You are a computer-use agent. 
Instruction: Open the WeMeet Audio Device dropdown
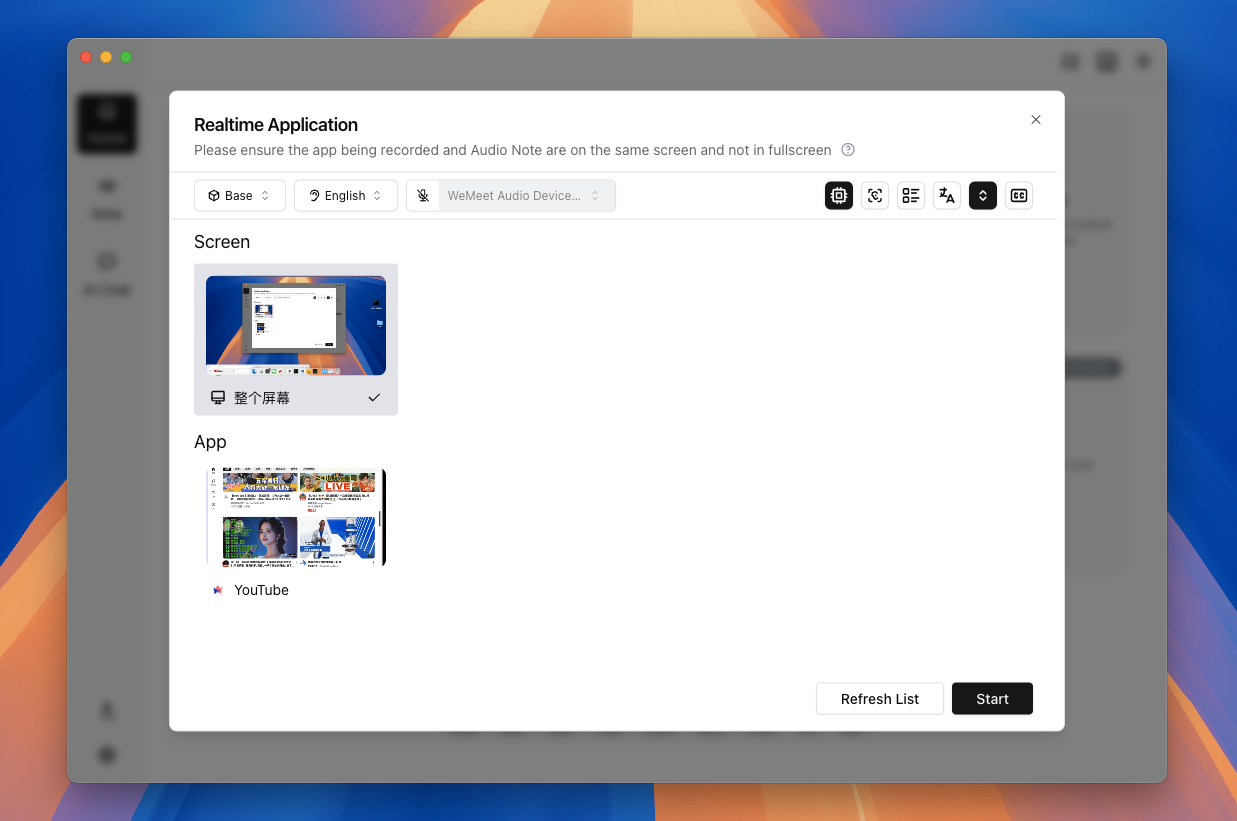[x=527, y=196]
